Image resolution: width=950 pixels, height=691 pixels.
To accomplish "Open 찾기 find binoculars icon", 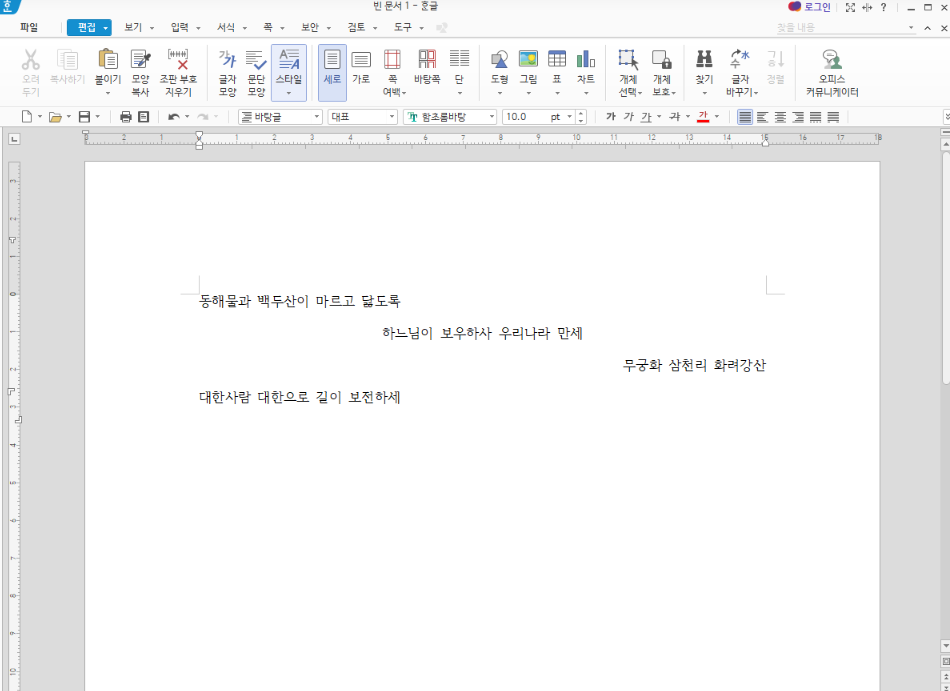I will click(x=704, y=59).
